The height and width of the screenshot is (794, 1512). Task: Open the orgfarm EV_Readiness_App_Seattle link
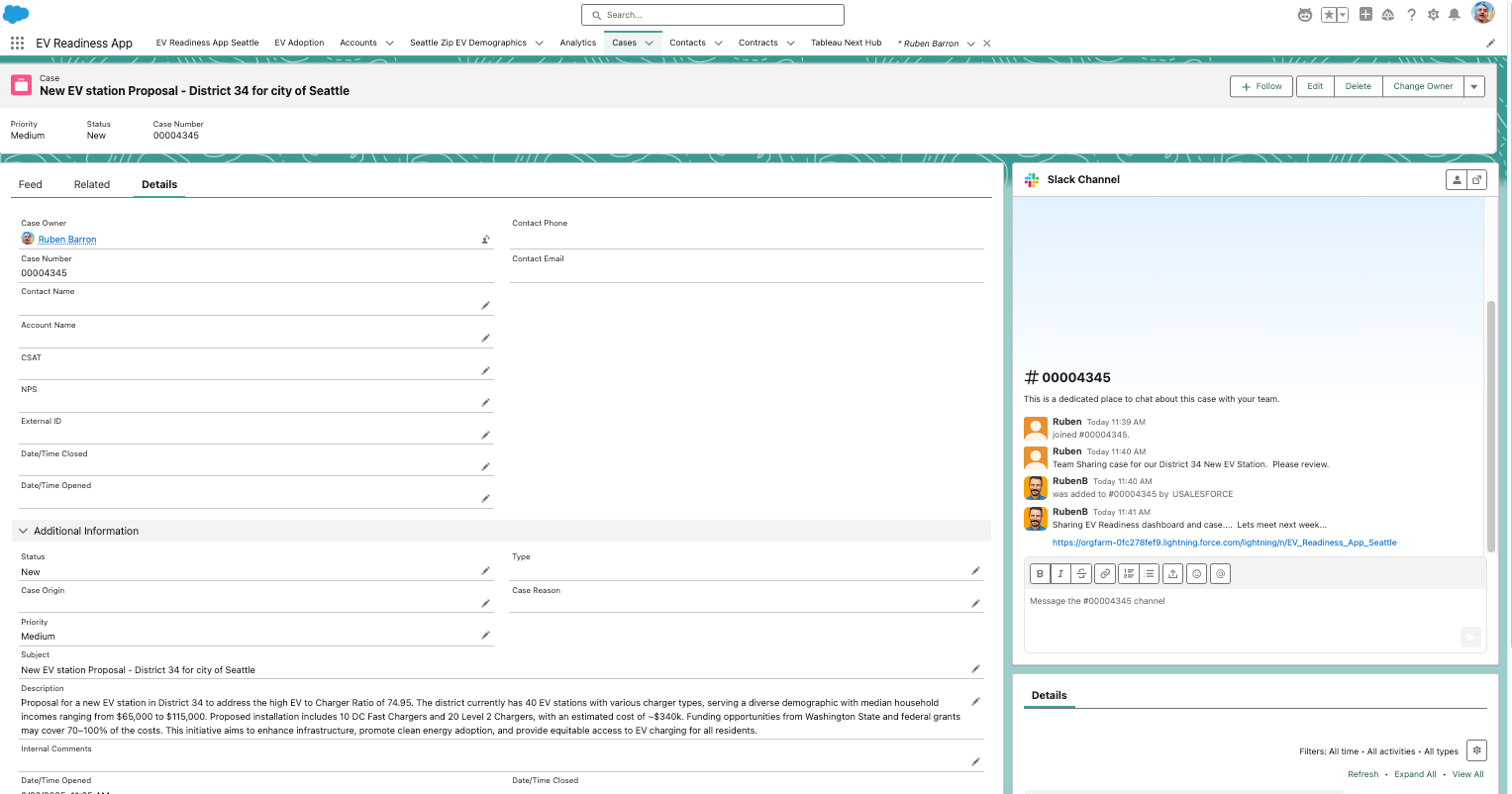(1224, 543)
